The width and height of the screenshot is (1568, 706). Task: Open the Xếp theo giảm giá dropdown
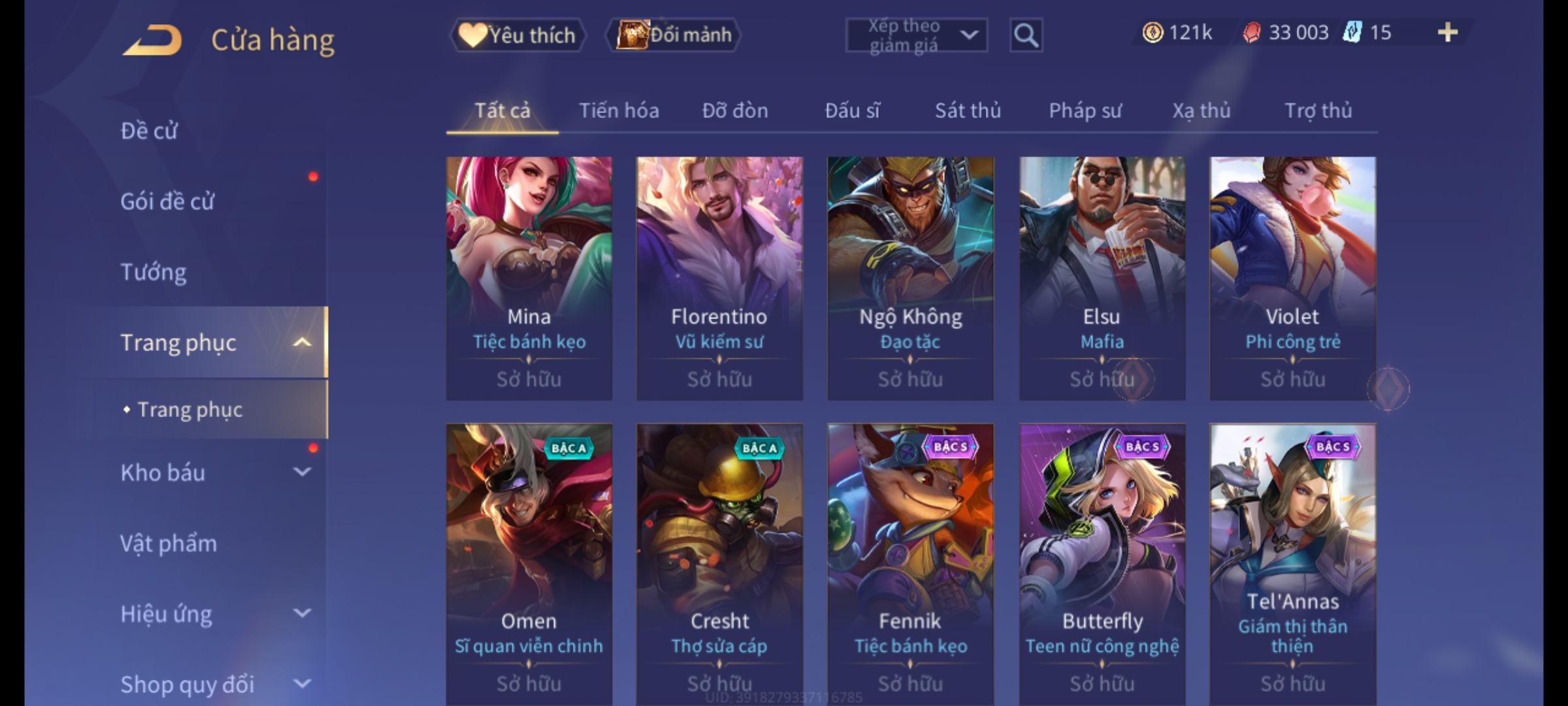tap(917, 35)
